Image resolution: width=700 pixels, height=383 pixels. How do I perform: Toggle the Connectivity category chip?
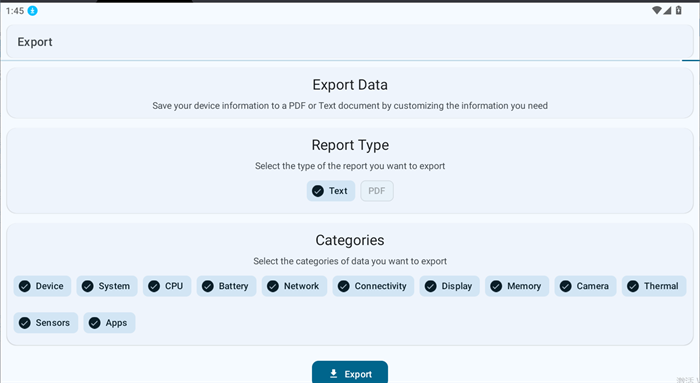click(x=373, y=286)
